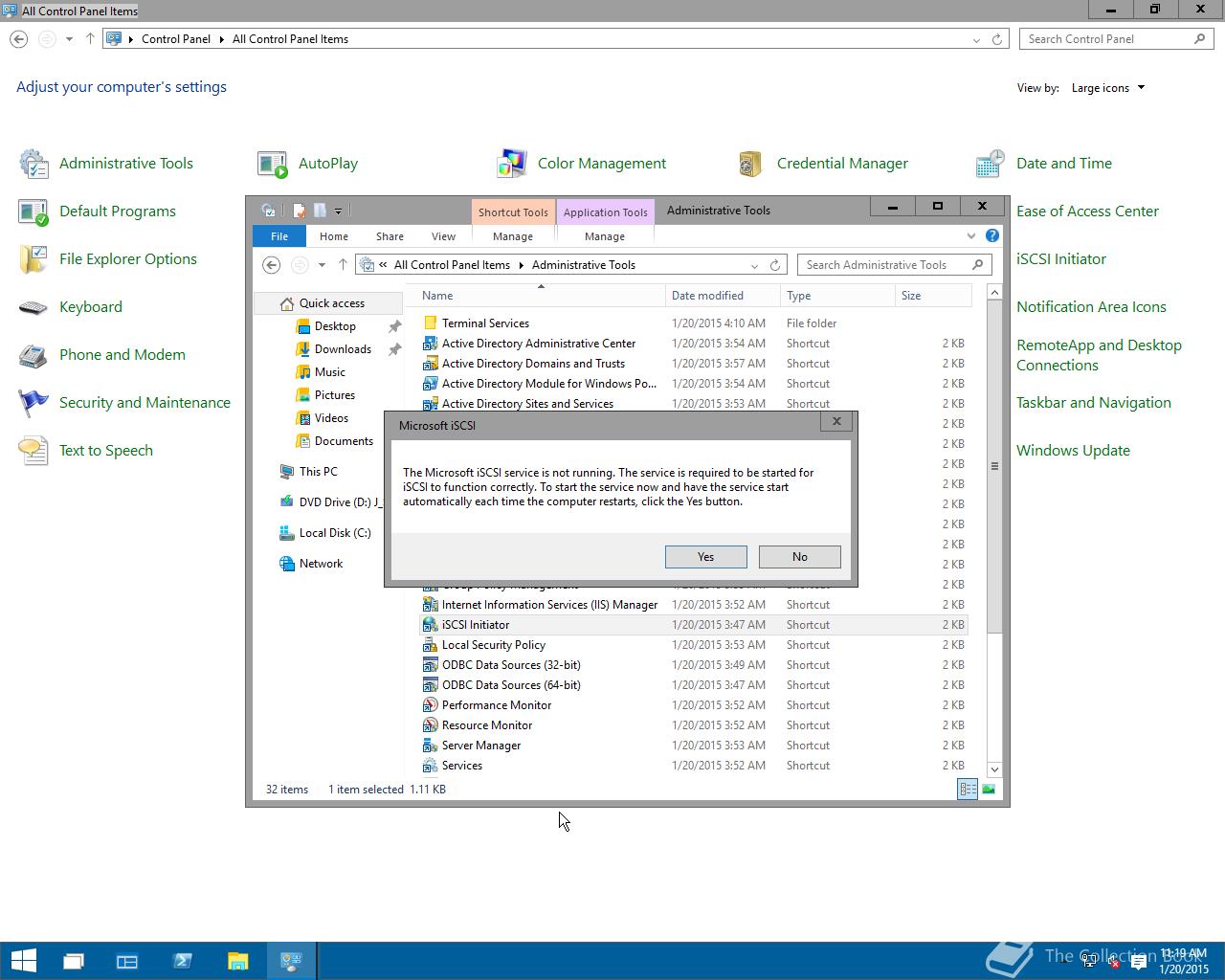Screen dimensions: 1225x980
Task: Switch to details view in Explorer
Action: pyautogui.click(x=968, y=790)
